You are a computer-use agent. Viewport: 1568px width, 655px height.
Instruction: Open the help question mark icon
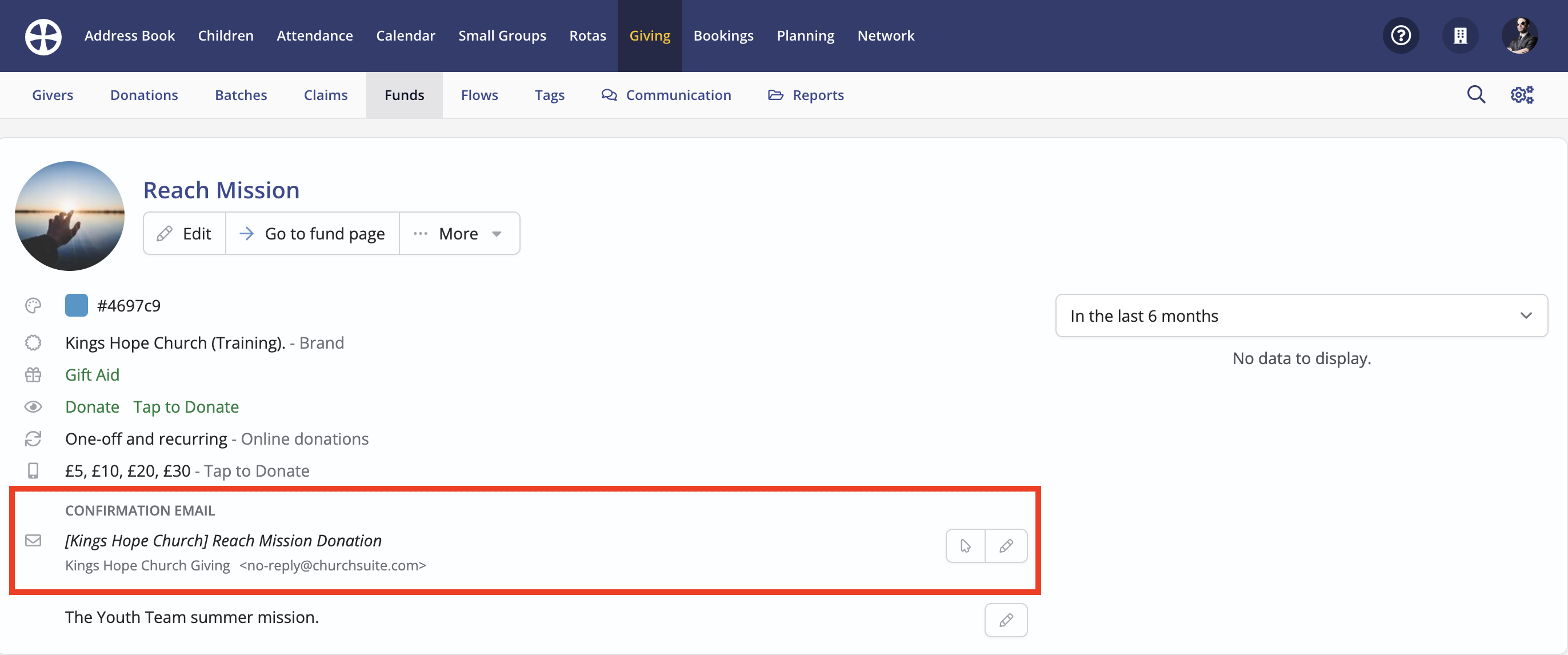click(1401, 36)
